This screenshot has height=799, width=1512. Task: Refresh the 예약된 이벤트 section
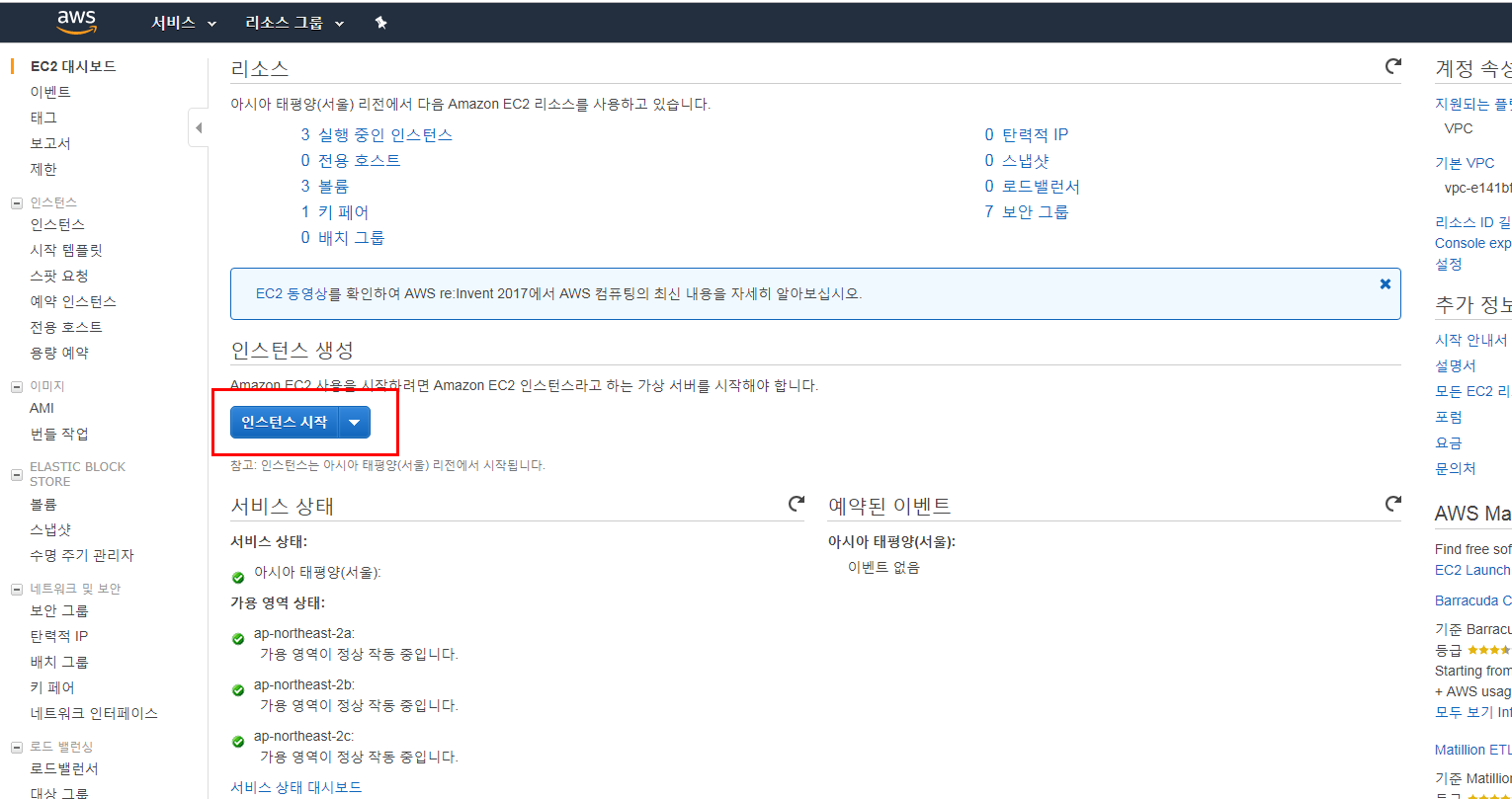coord(1393,504)
